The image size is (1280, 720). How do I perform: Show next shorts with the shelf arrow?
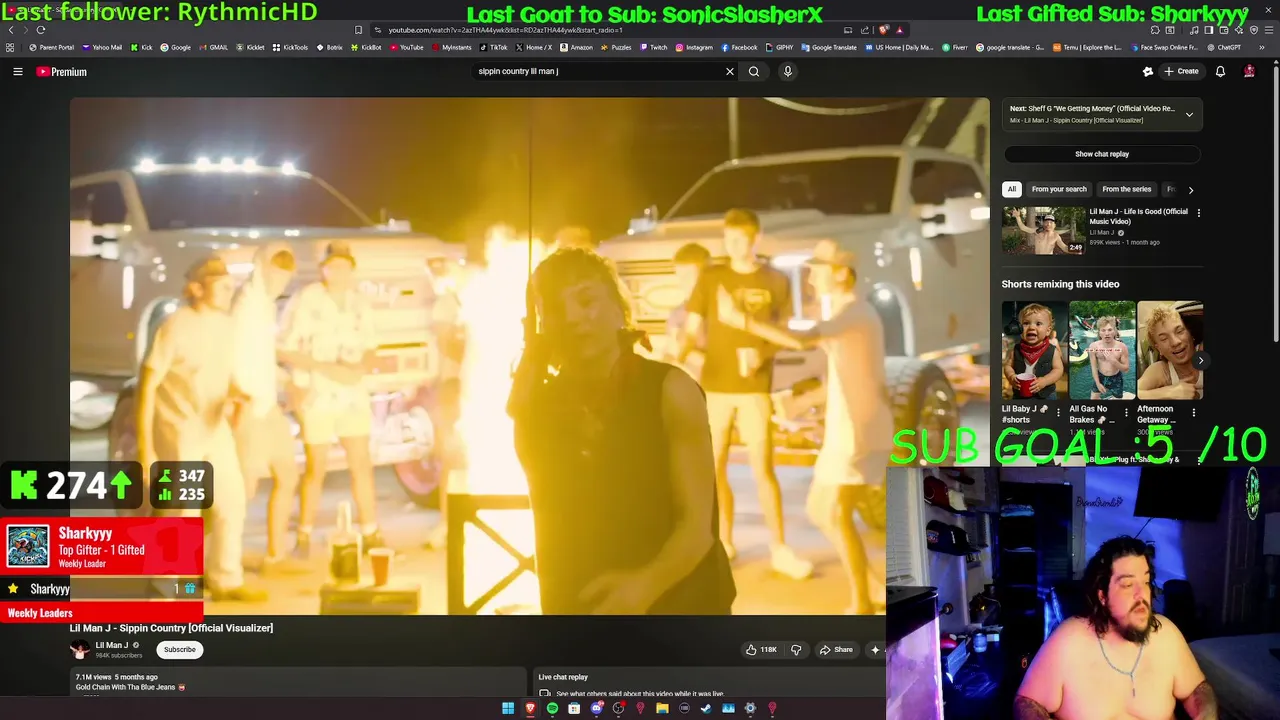point(1201,360)
